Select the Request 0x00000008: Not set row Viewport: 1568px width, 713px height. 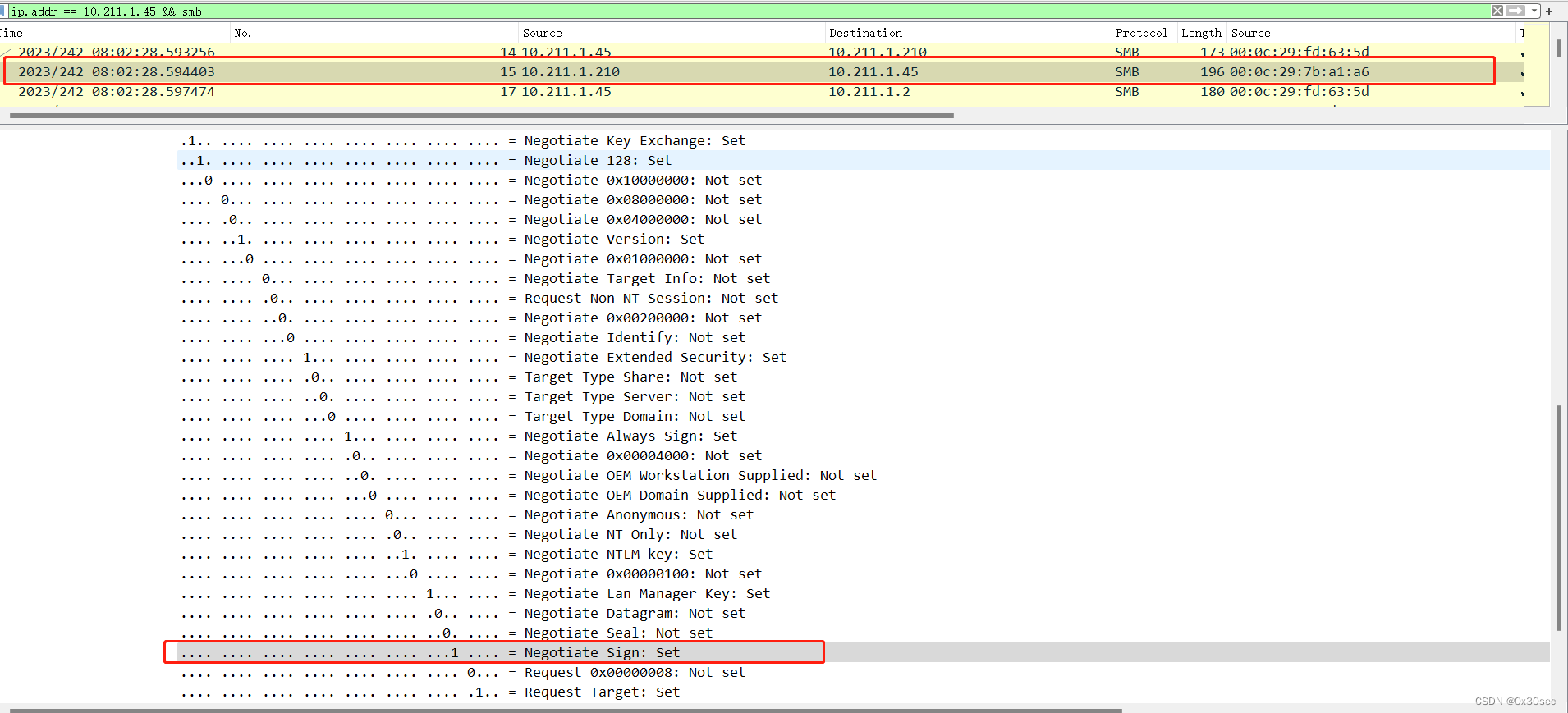pyautogui.click(x=864, y=673)
